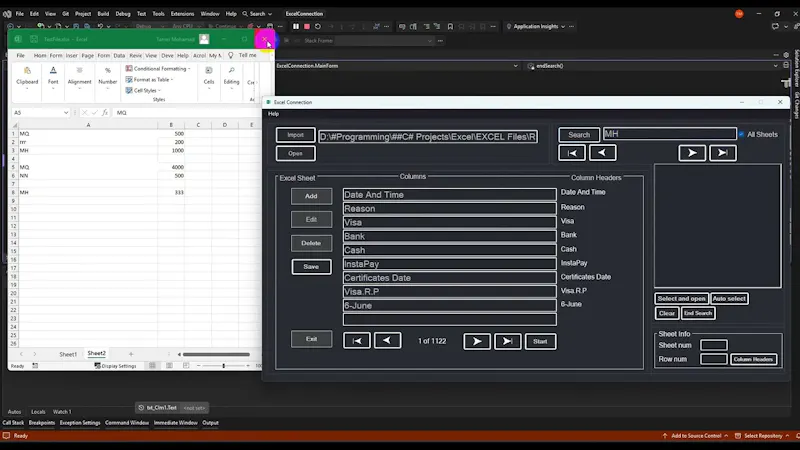Jump to last search result arrow
The image size is (800, 450).
pyautogui.click(x=722, y=153)
